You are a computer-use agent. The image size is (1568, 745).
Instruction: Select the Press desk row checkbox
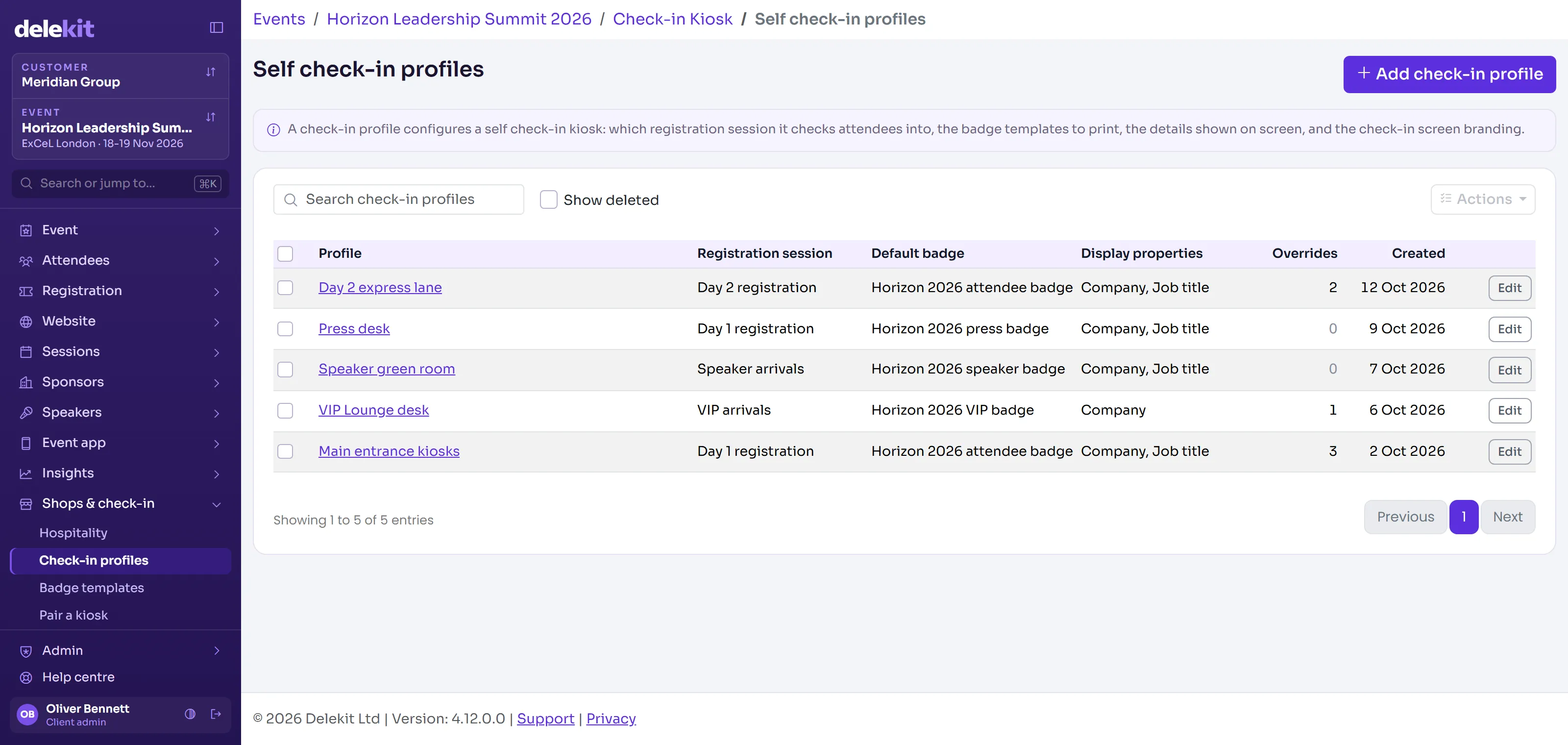[285, 329]
